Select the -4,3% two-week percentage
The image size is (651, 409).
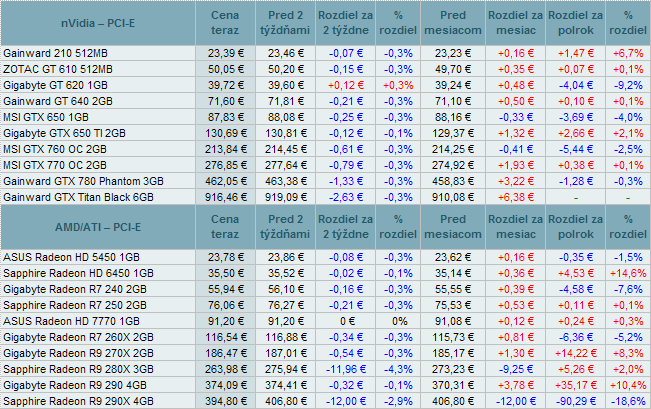398,370
